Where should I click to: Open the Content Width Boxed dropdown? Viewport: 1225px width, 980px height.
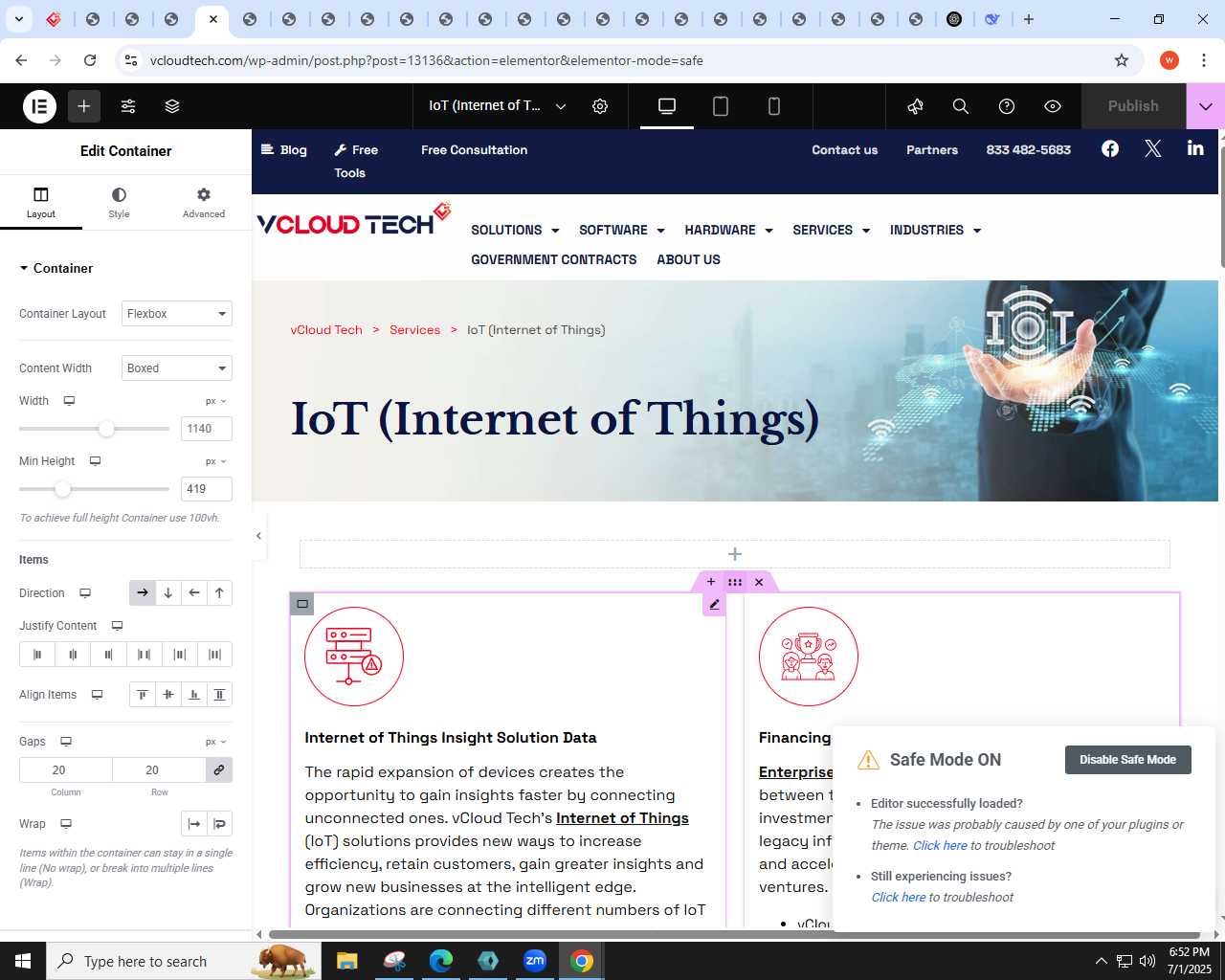177,368
